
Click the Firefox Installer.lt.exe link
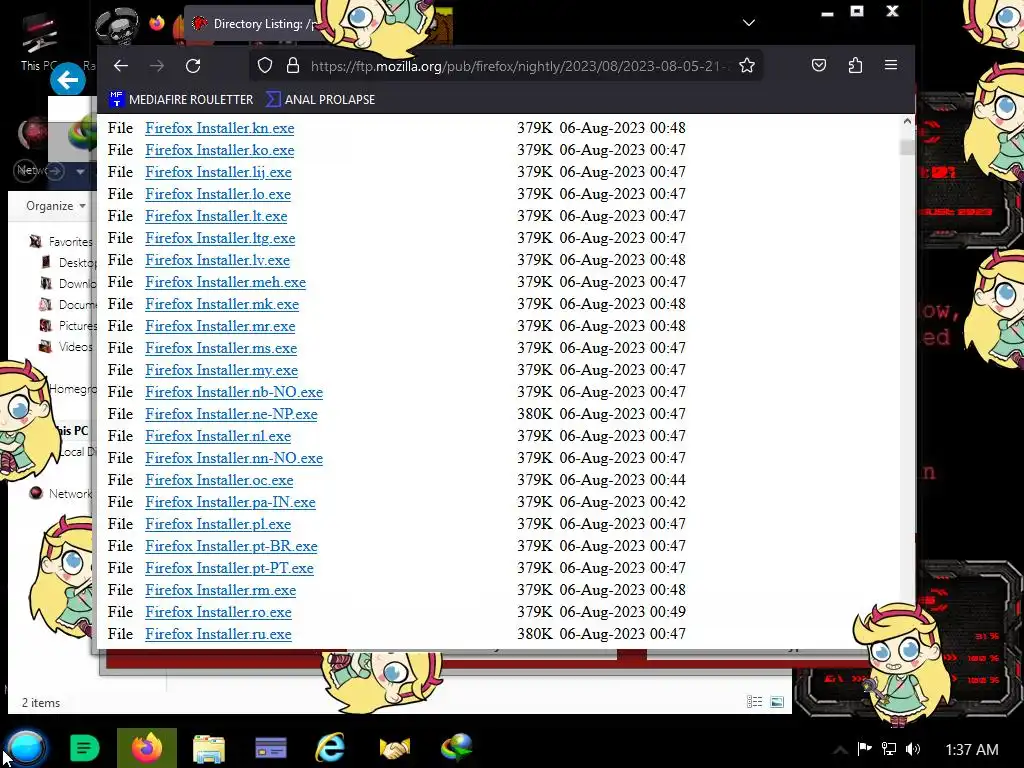[x=216, y=216]
